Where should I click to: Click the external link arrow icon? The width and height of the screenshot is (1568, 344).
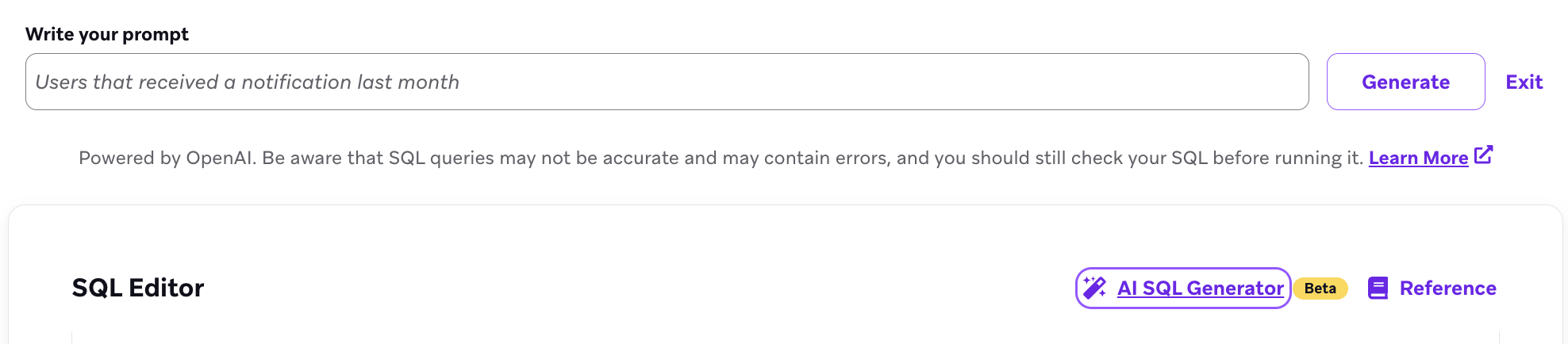1483,155
